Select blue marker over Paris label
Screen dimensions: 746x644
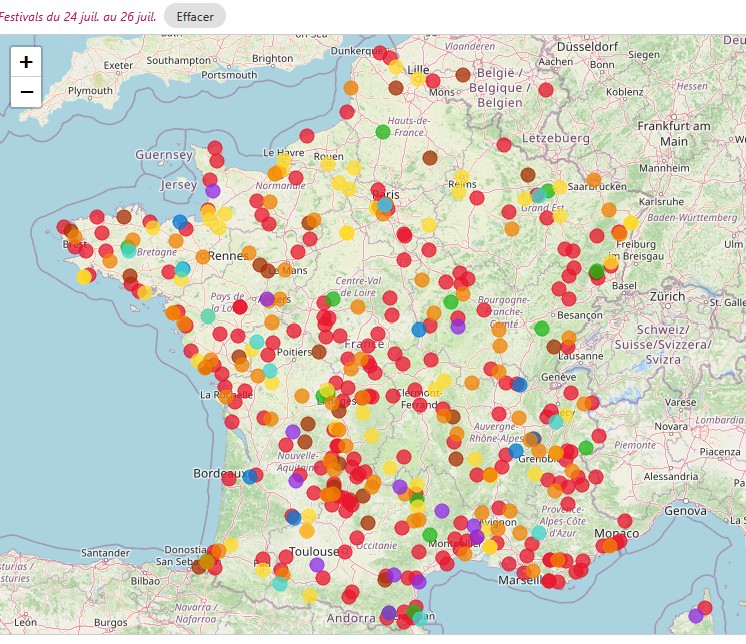[385, 205]
